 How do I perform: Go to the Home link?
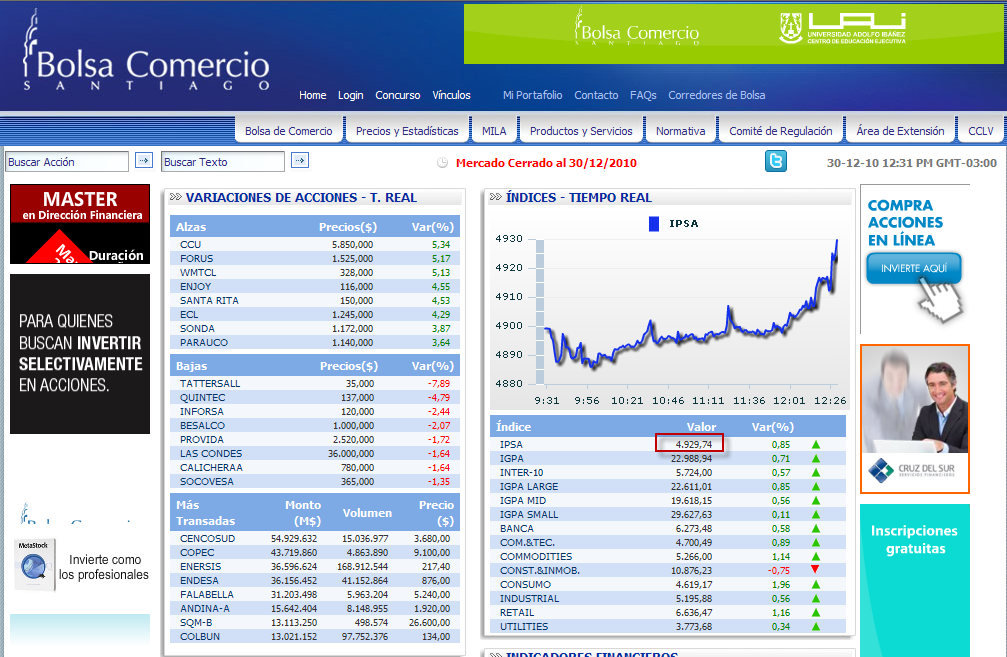pyautogui.click(x=313, y=95)
